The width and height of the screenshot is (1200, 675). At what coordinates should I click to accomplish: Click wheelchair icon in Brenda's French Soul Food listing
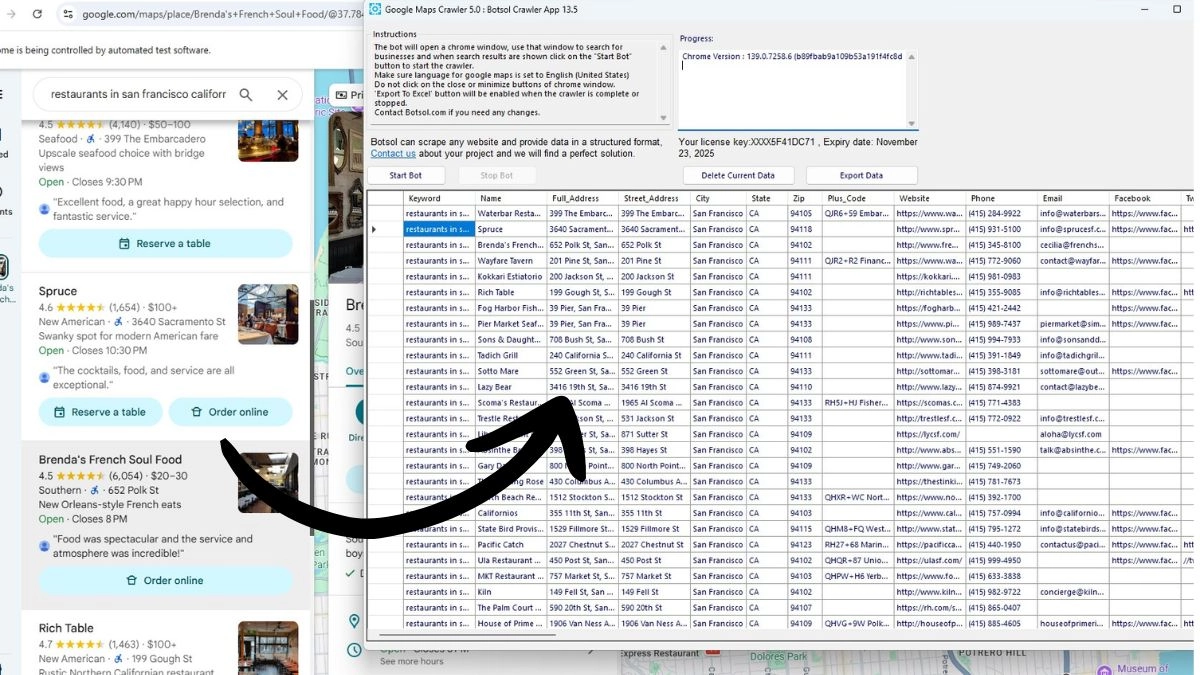coord(96,490)
